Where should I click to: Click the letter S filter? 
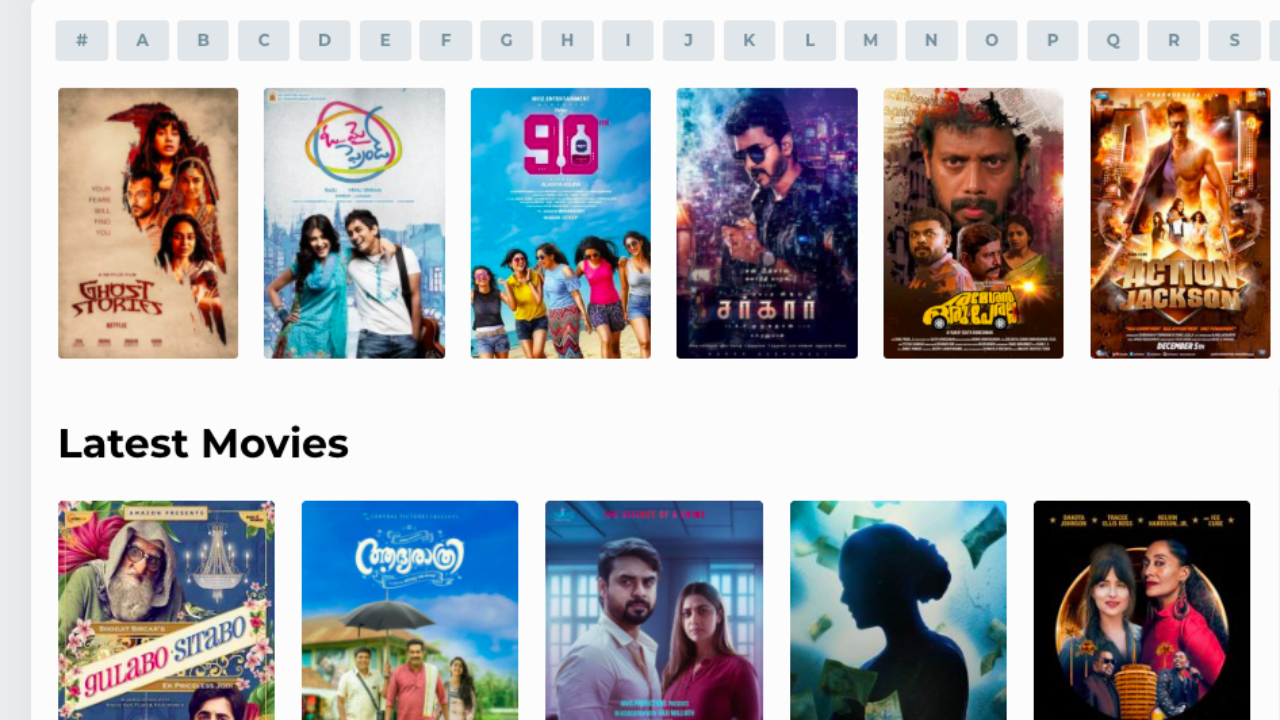point(1235,41)
